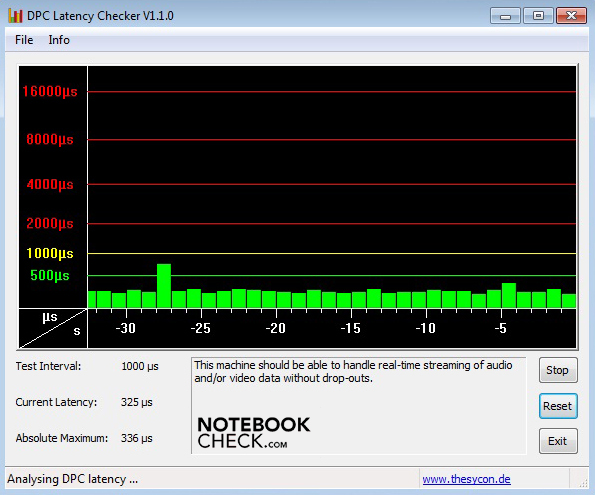595x495 pixels.
Task: Click the -5 time axis marker
Action: [501, 328]
